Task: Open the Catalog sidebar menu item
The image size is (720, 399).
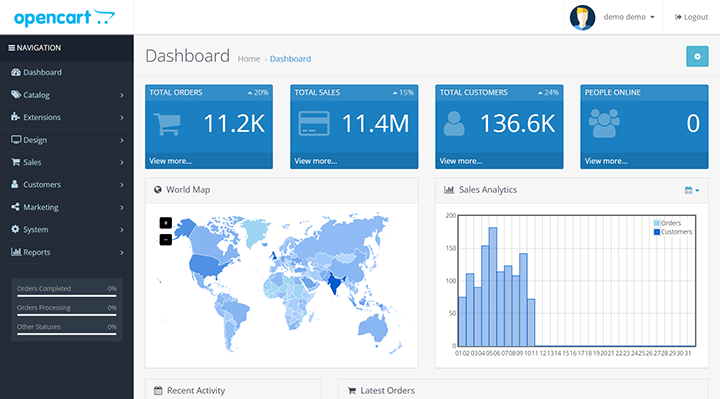Action: 67,95
